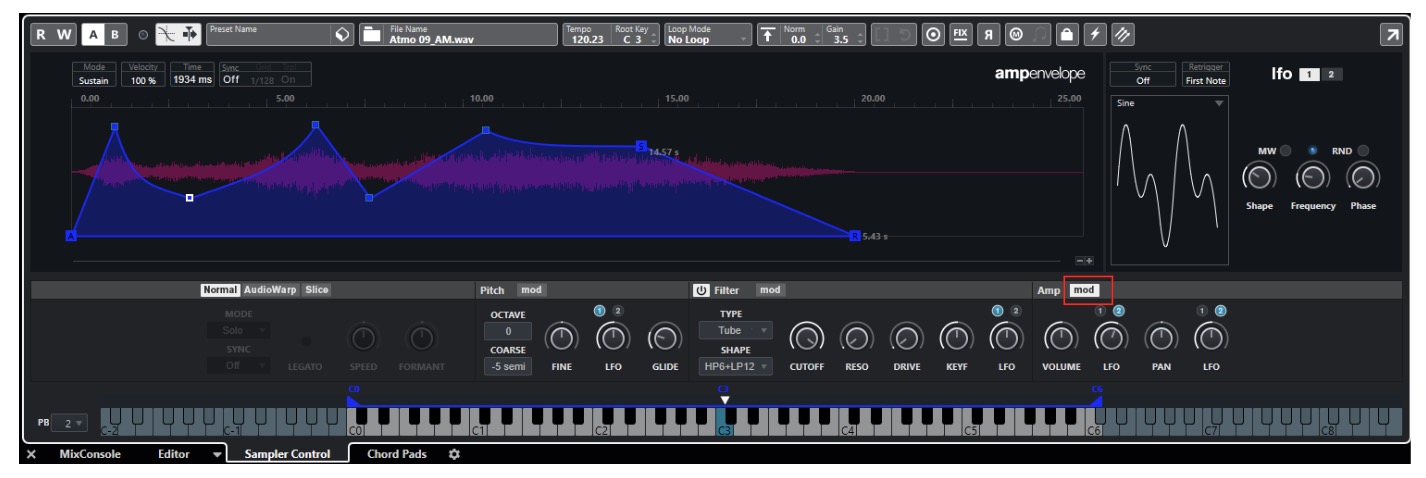
Task: Click the lock icon in toolbar
Action: pos(1066,34)
